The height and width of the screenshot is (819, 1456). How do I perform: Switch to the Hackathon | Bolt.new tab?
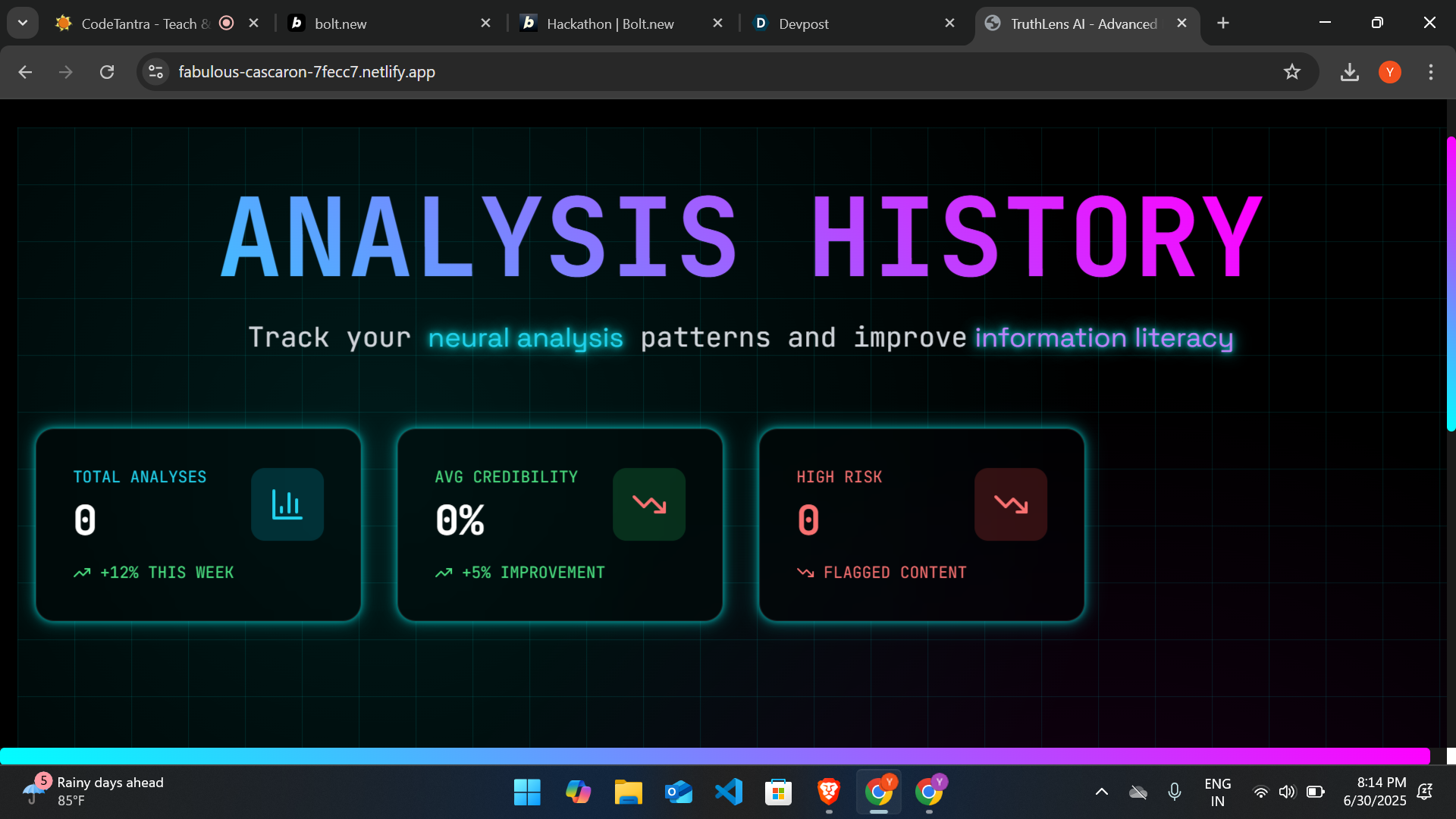pos(610,24)
